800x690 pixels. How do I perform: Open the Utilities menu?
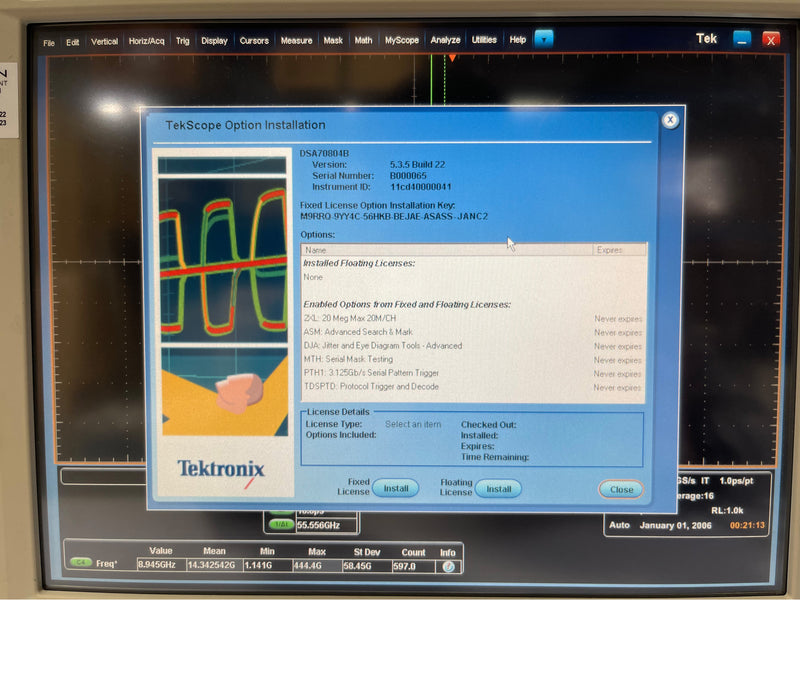coord(482,40)
